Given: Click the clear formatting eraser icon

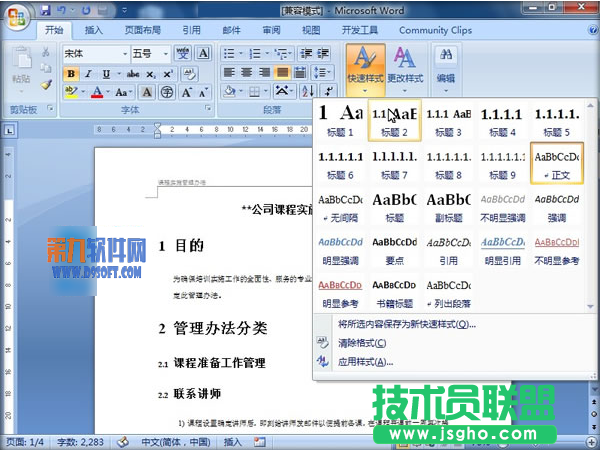Looking at the screenshot, I should 189,74.
